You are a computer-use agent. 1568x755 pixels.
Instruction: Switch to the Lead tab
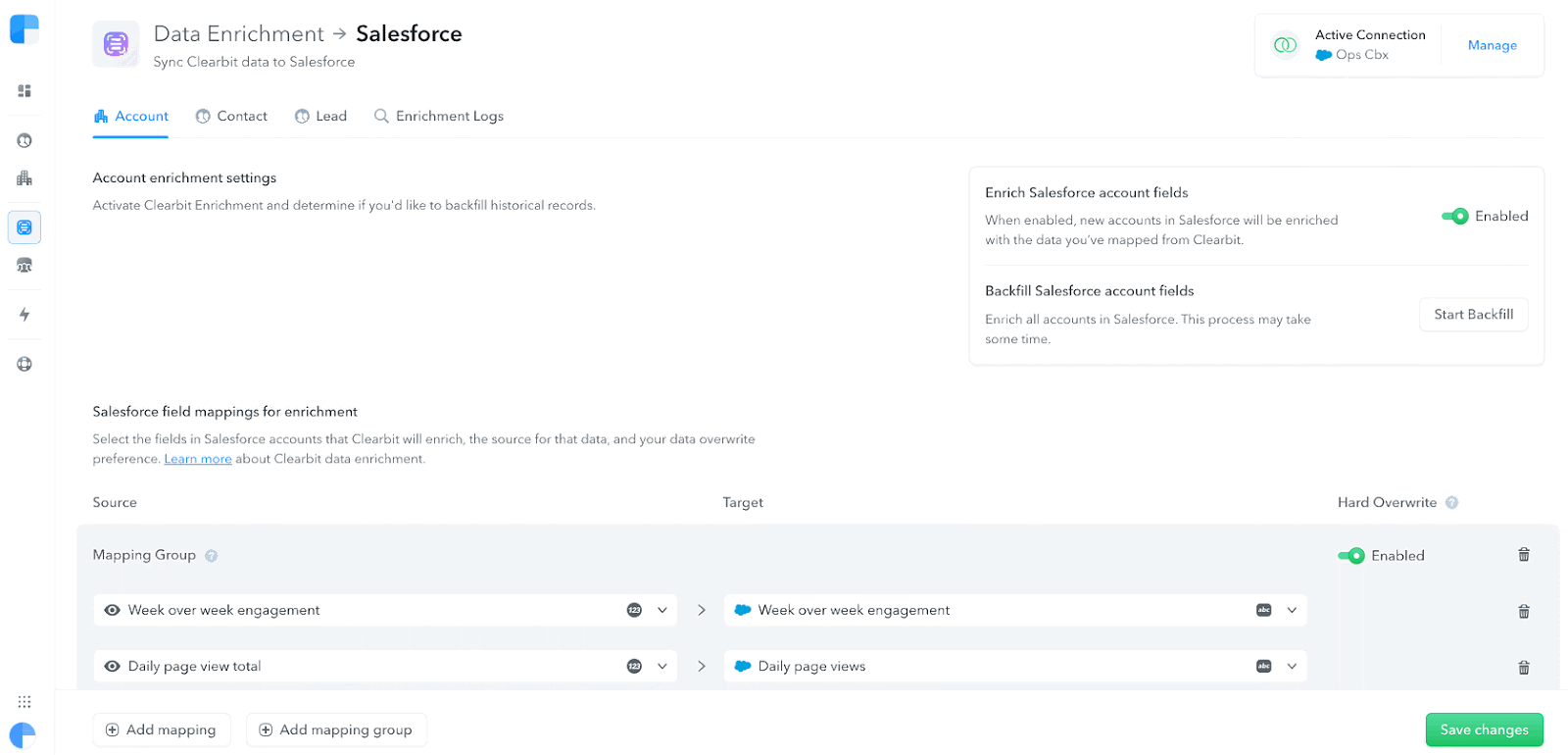tap(320, 116)
